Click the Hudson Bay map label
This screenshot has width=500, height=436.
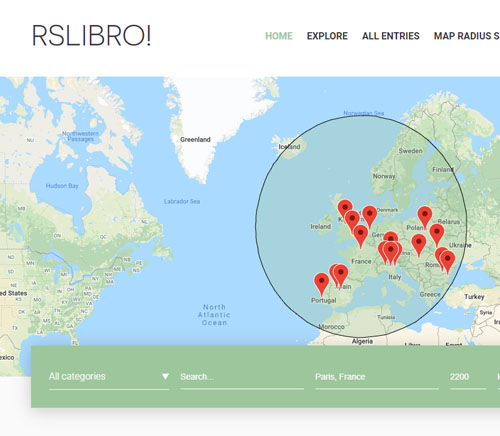[x=62, y=186]
